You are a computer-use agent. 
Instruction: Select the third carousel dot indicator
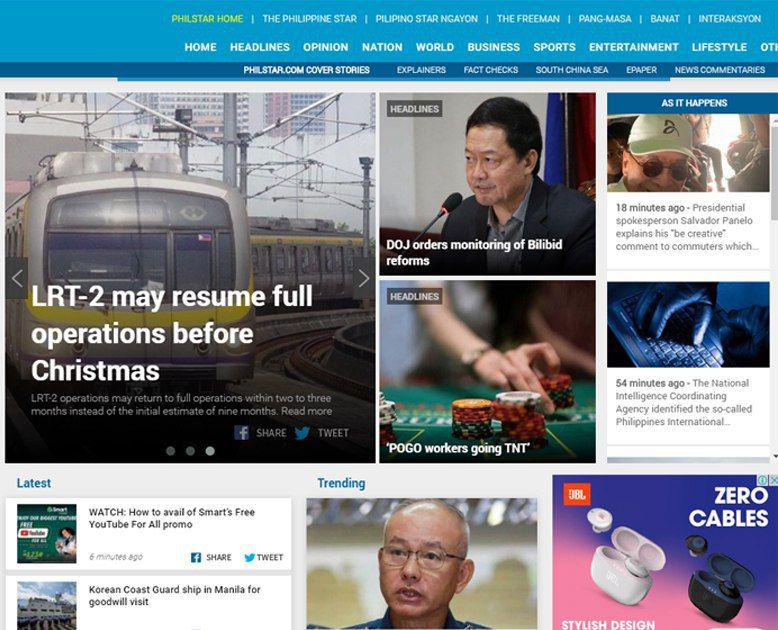(x=210, y=451)
